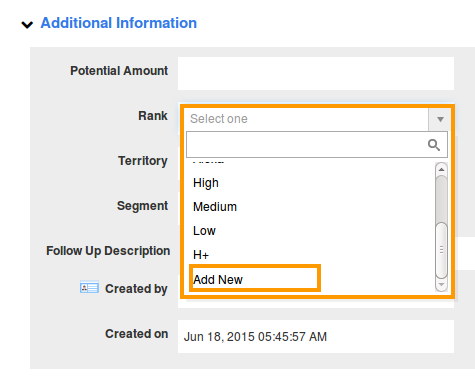Viewport: 475px width, 380px height.
Task: Click the Potential Amount input field
Action: tap(316, 73)
